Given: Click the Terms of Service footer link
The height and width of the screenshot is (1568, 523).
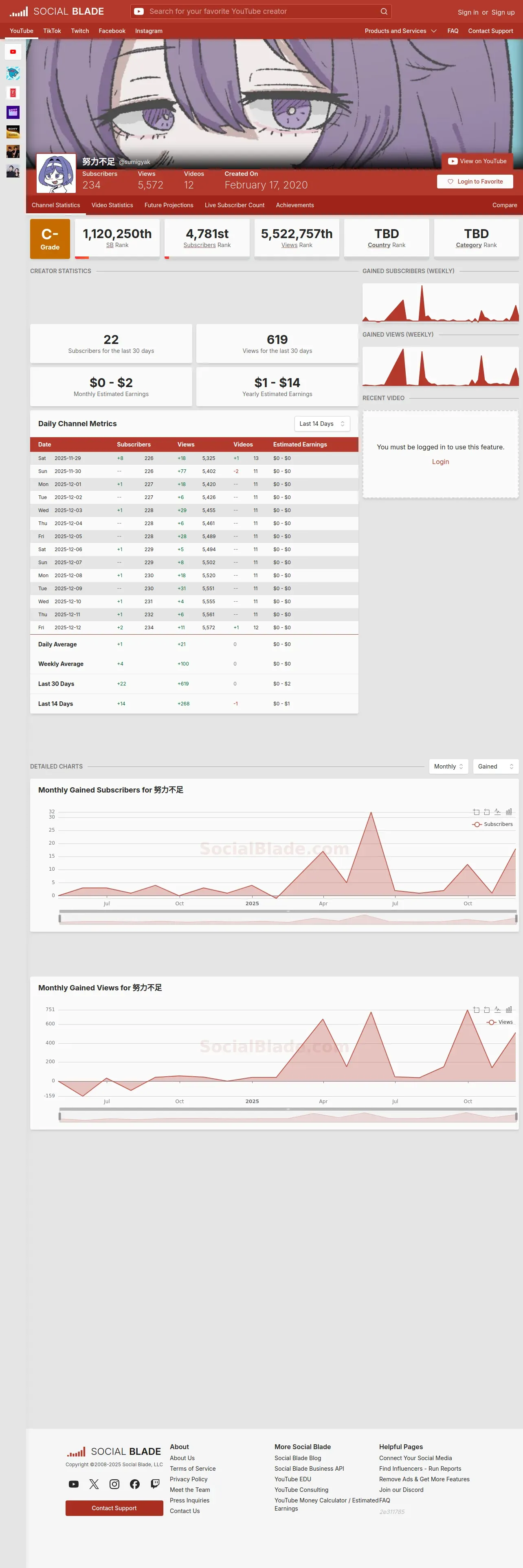Looking at the screenshot, I should 192,1469.
